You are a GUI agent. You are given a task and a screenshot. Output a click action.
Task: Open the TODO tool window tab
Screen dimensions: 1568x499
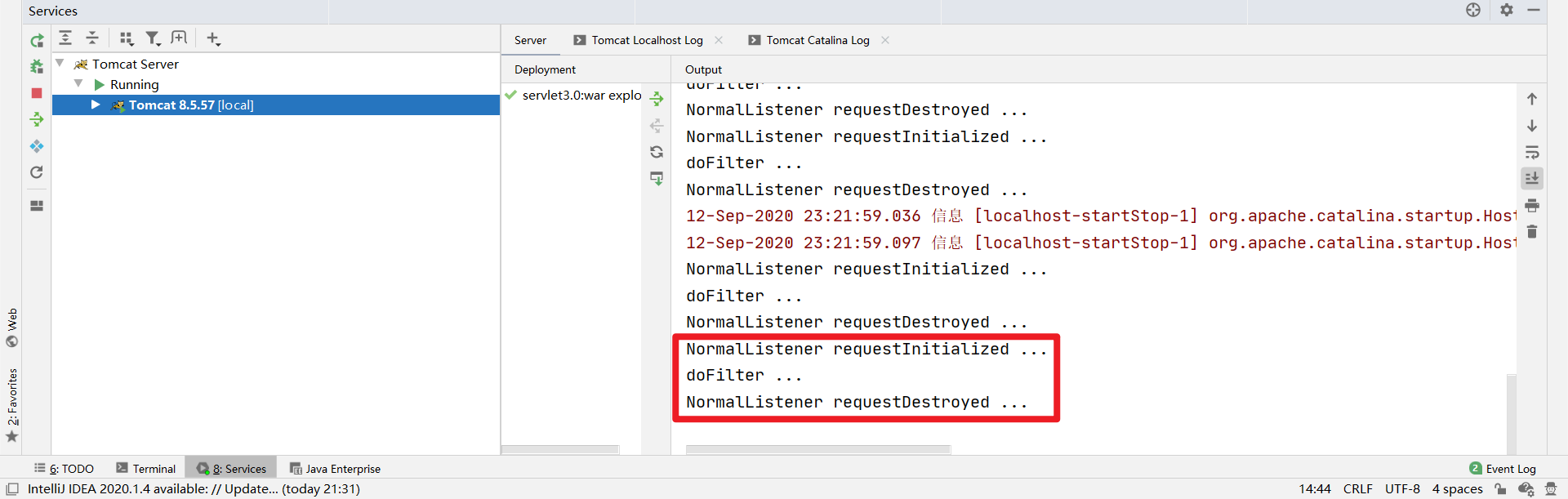pos(64,469)
